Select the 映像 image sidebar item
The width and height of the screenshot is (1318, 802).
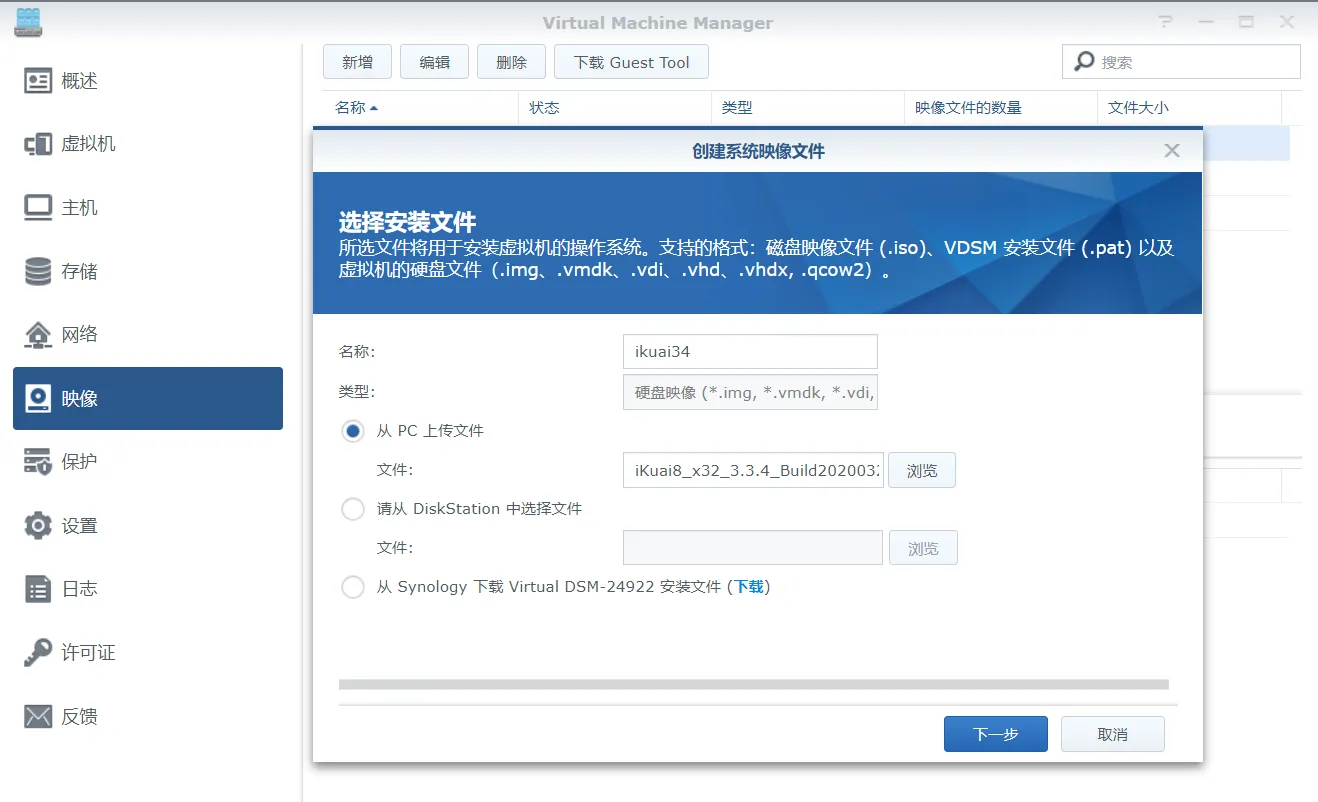click(x=148, y=398)
